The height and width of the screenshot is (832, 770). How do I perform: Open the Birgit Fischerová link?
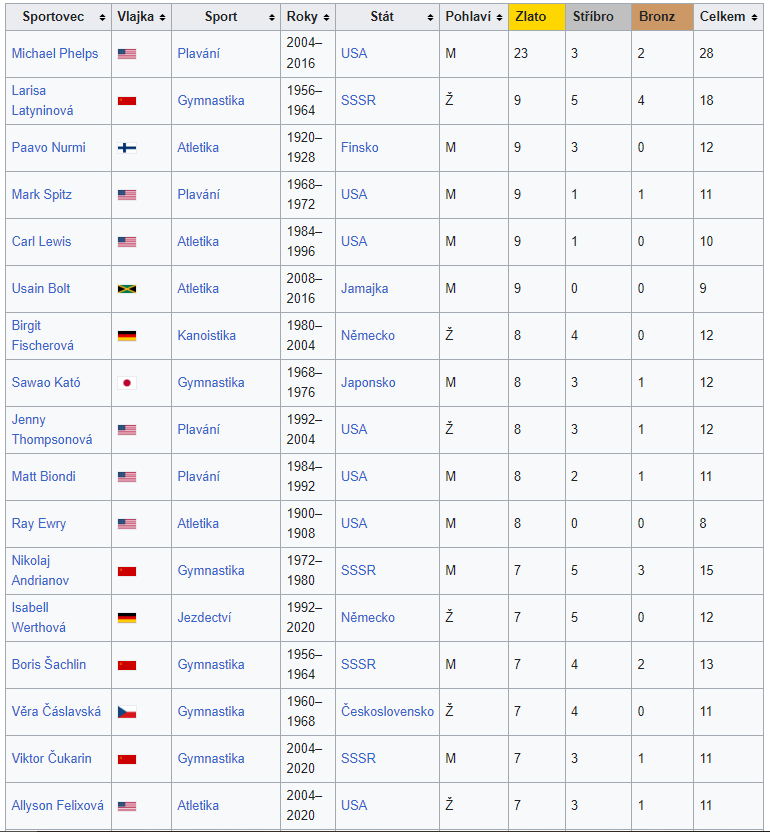[x=42, y=335]
